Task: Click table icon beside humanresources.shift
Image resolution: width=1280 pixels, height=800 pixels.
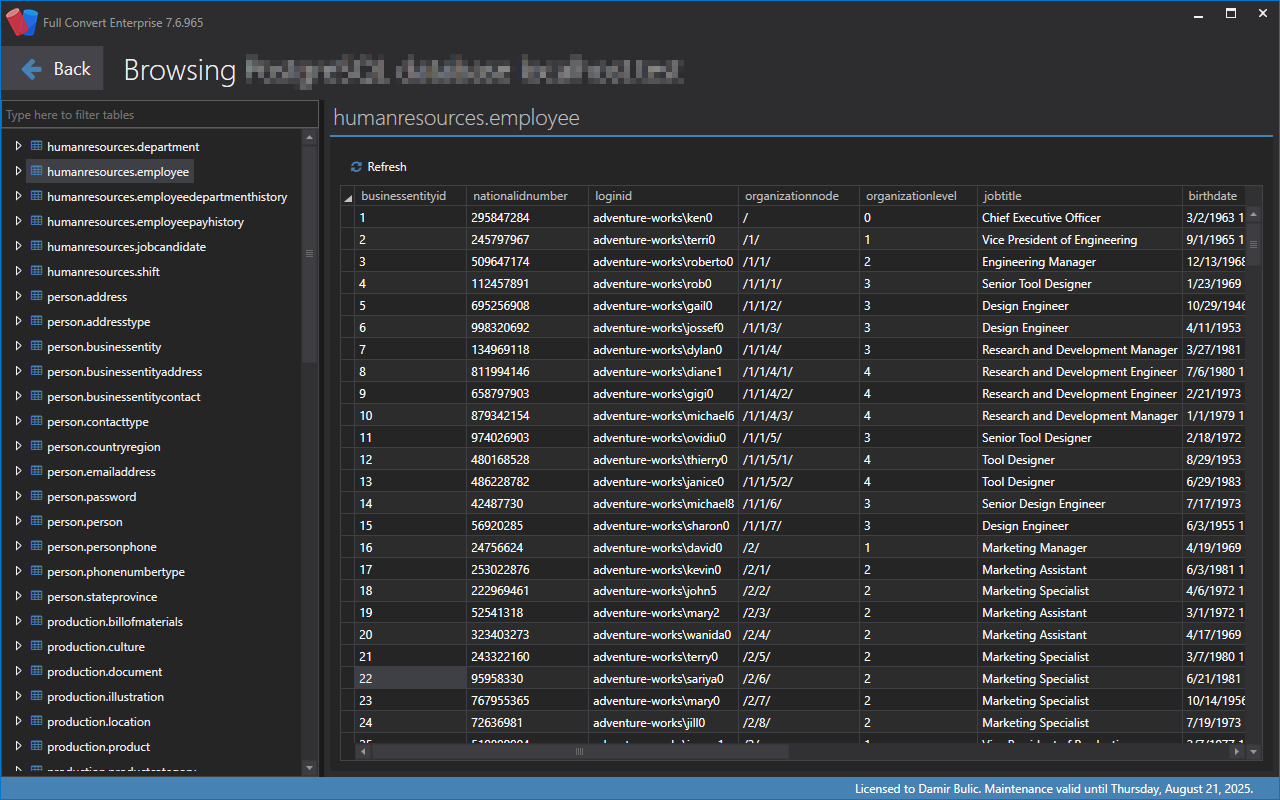Action: [x=36, y=271]
